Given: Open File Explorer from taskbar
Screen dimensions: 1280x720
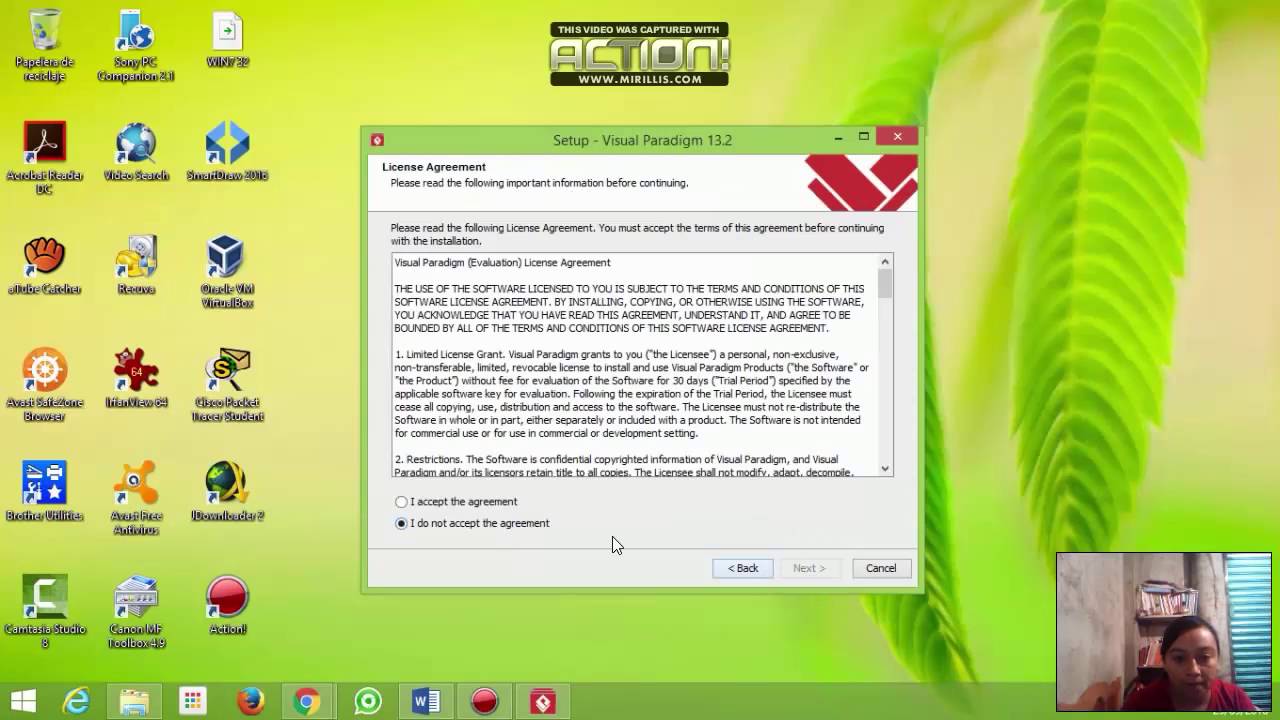Looking at the screenshot, I should coord(135,702).
